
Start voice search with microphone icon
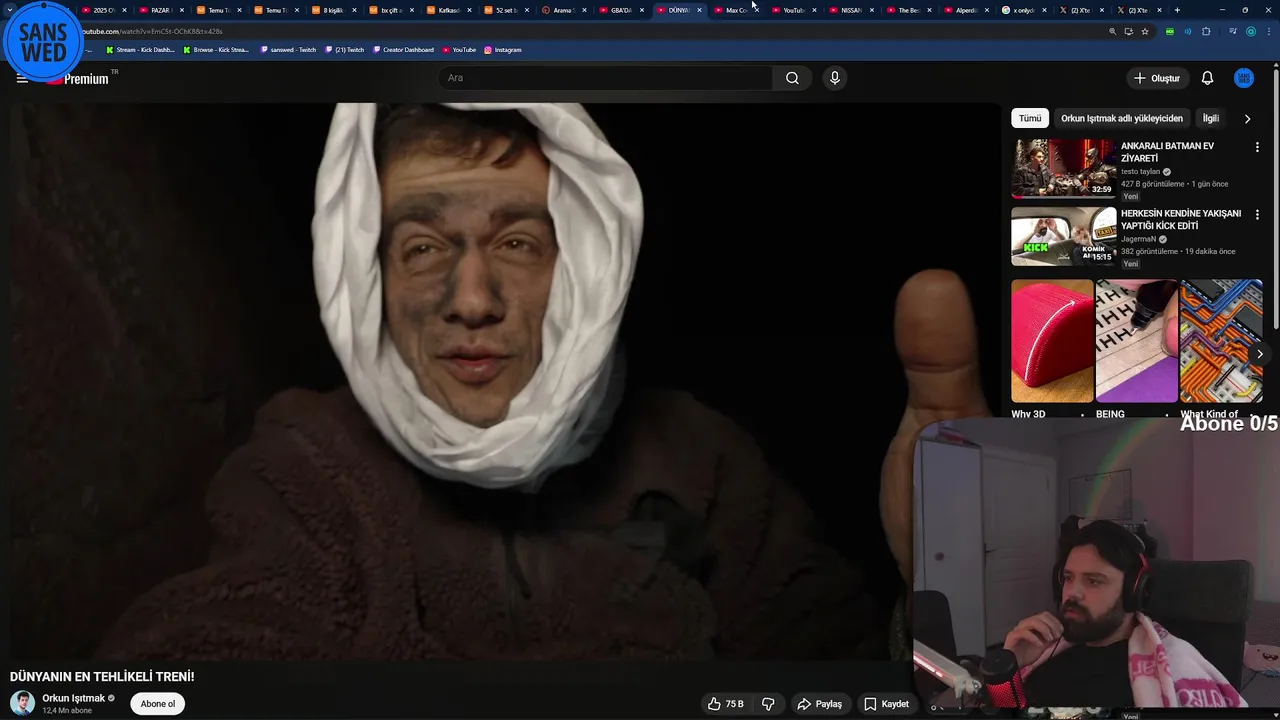tap(834, 78)
